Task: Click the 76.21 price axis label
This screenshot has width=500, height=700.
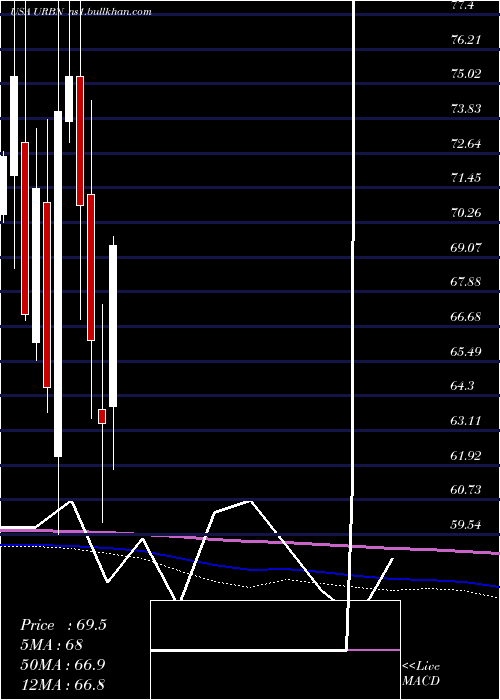Action: [467, 39]
